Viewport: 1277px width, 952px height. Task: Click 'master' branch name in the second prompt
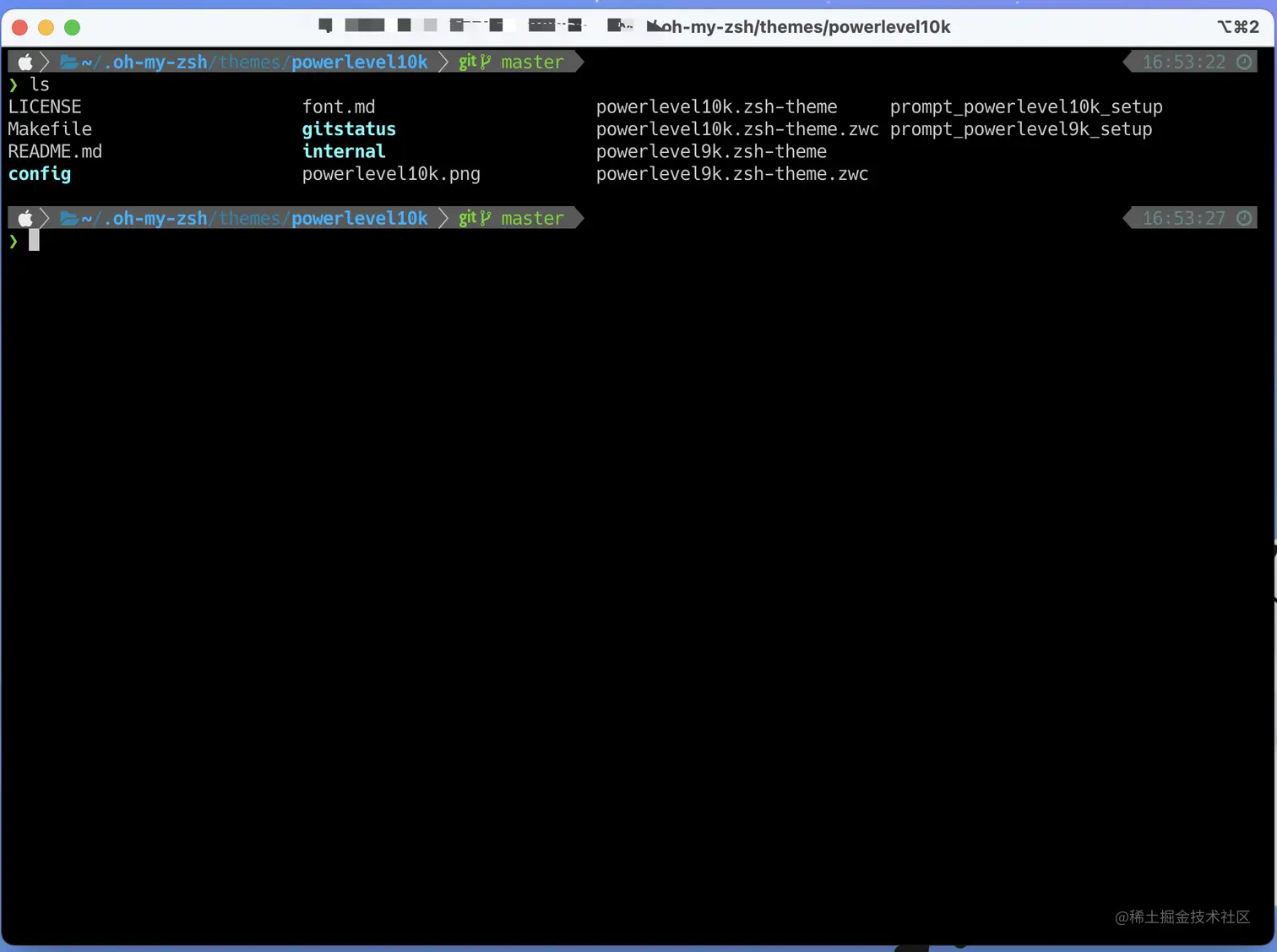point(532,218)
